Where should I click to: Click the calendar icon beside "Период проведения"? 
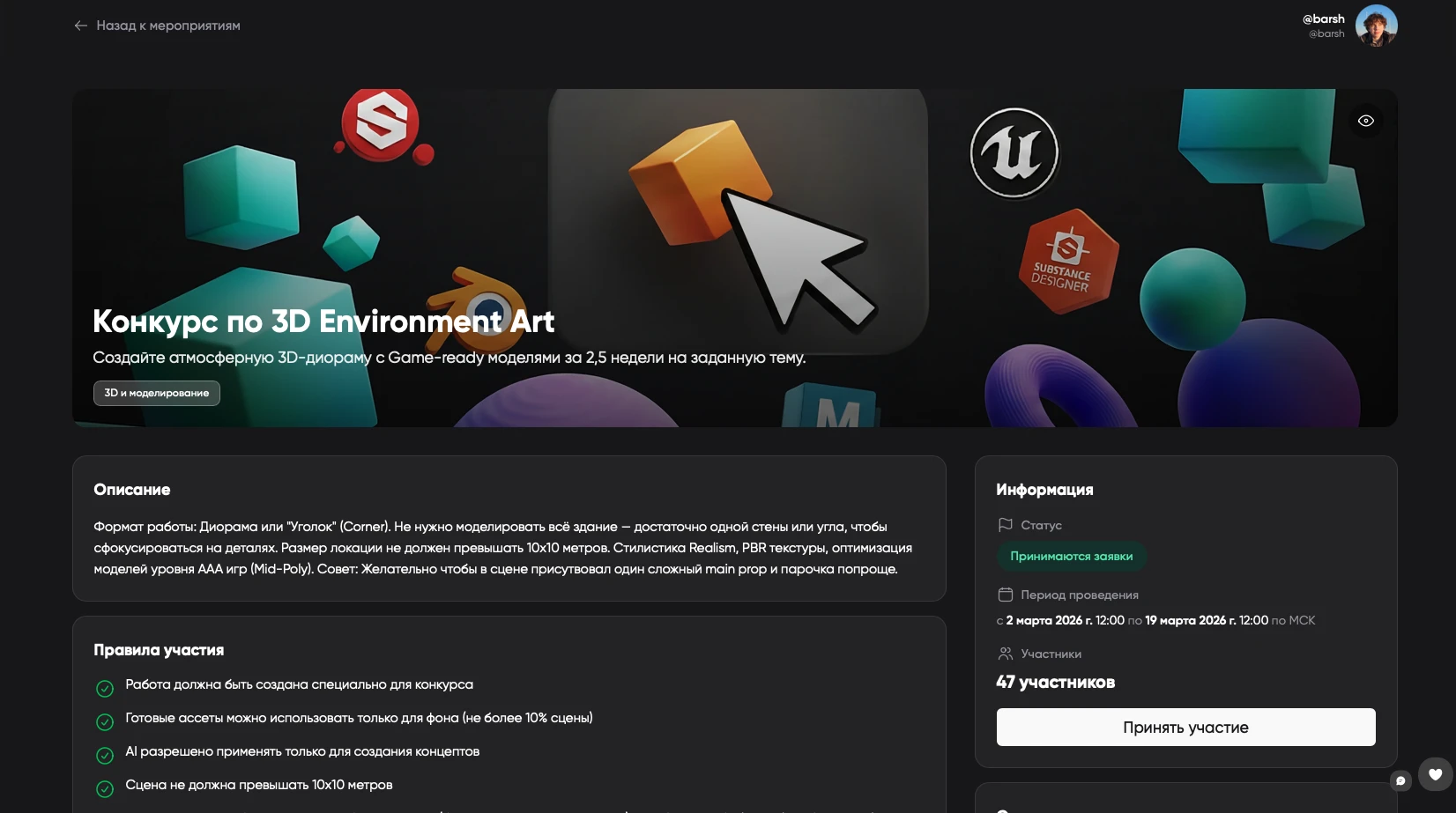(x=1005, y=595)
